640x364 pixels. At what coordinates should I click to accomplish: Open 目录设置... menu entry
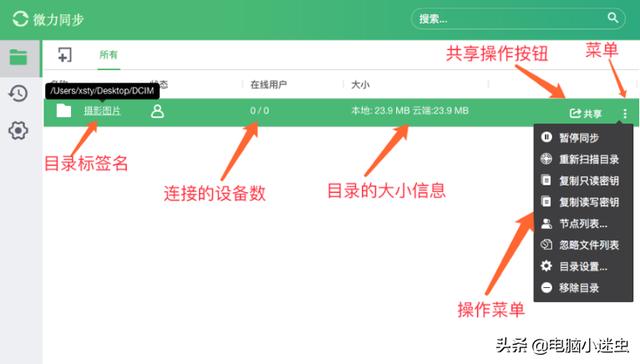[x=583, y=266]
